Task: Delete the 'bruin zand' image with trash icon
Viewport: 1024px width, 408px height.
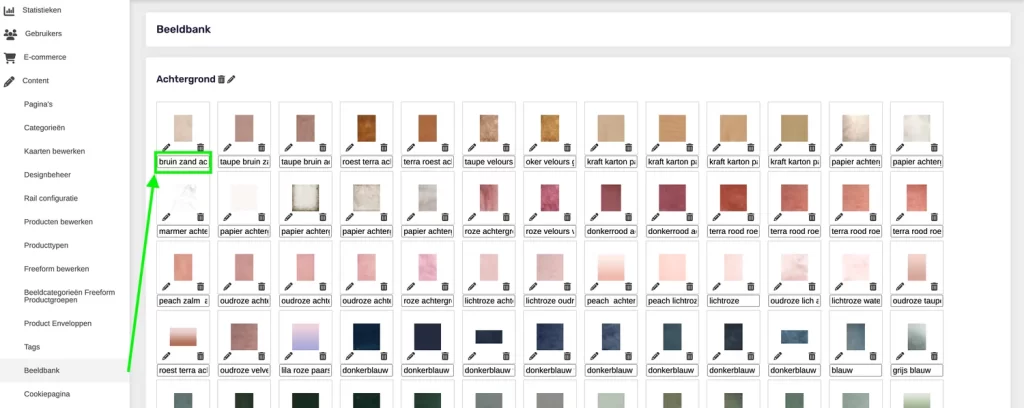Action: coord(200,147)
